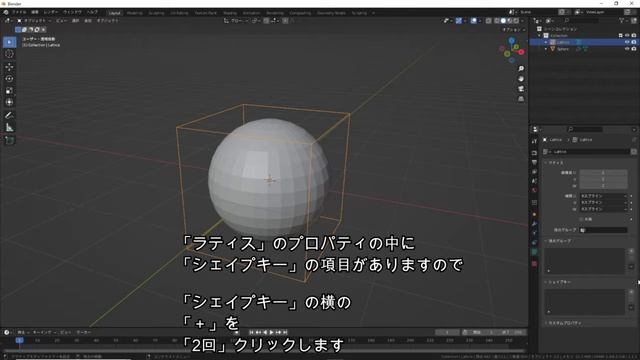Viewport: 640px width, 360px height.
Task: Select the Scale tool in the toolbar
Action: (x=9, y=91)
